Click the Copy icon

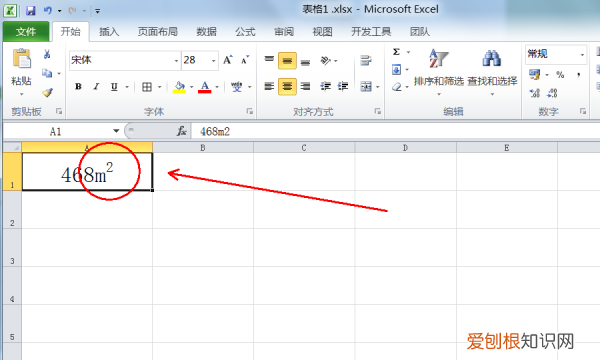pyautogui.click(x=47, y=73)
